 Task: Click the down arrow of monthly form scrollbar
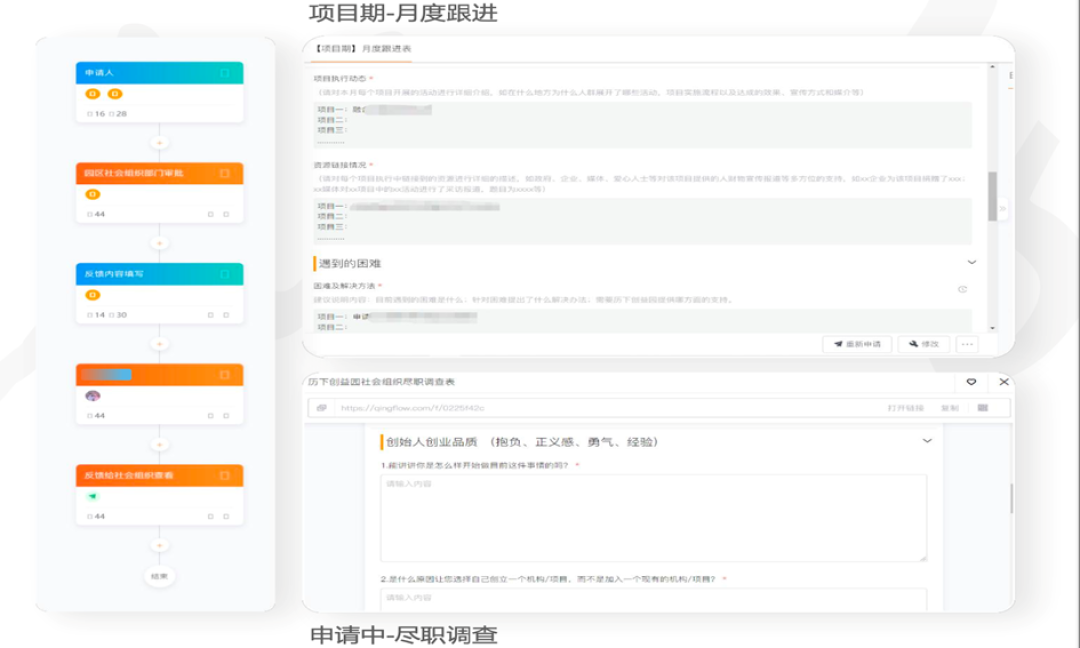tap(993, 328)
